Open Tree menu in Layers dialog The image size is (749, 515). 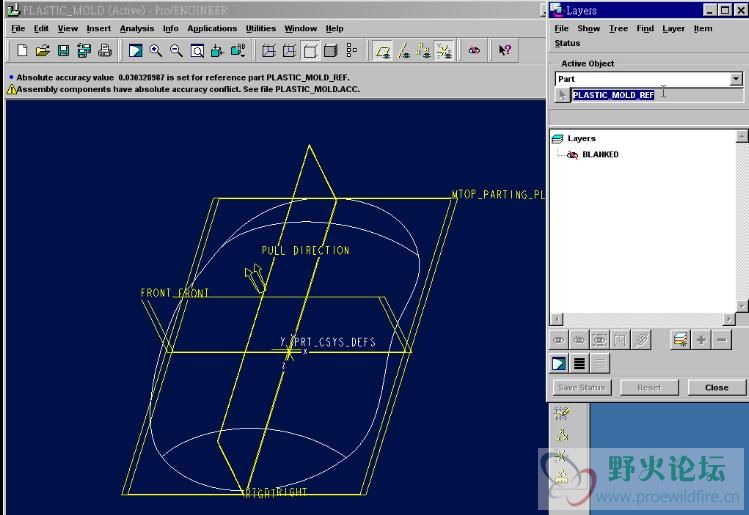pos(618,28)
